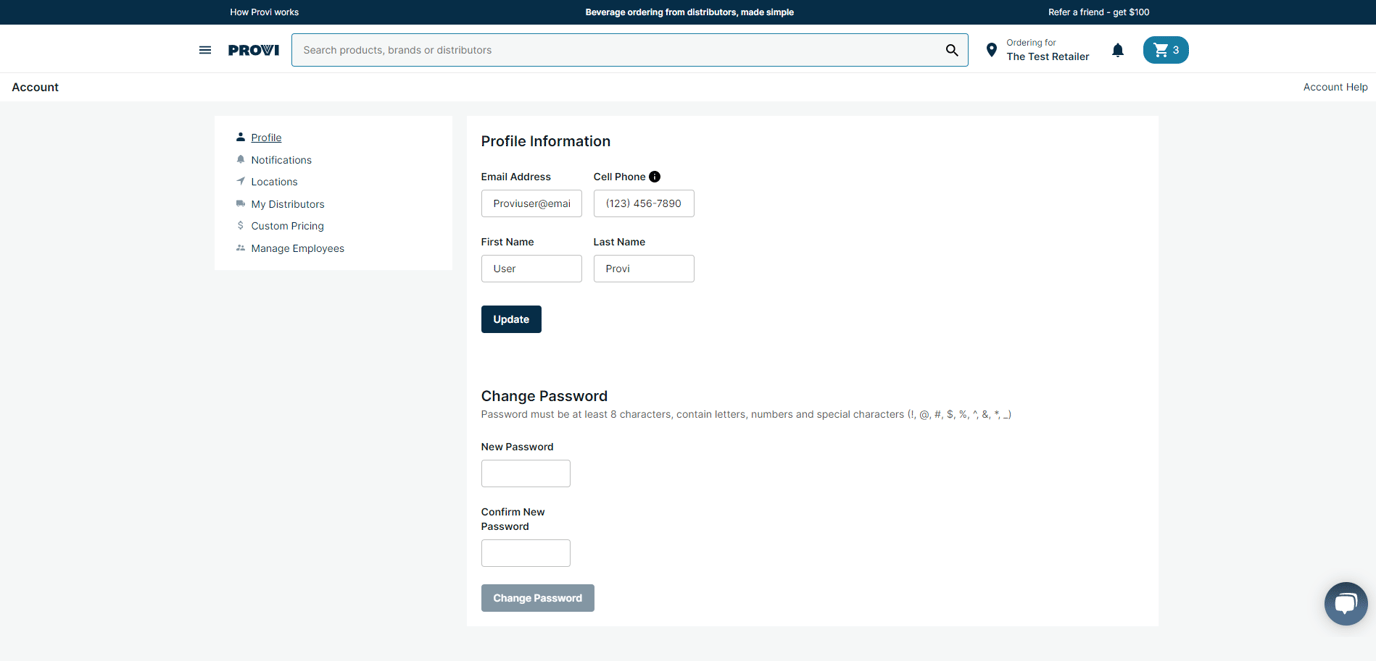The width and height of the screenshot is (1376, 661).
Task: Open Custom Pricing section
Action: (x=287, y=226)
